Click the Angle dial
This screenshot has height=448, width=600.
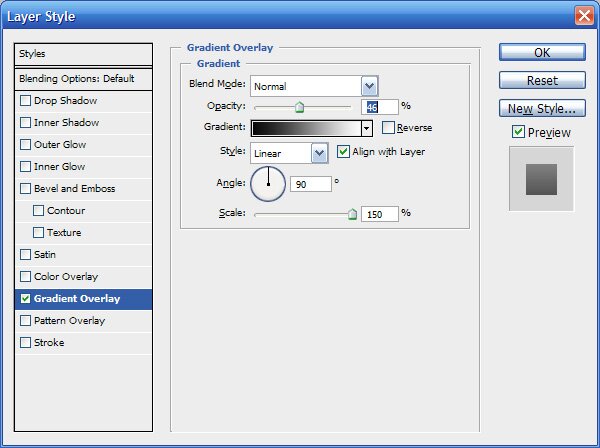click(268, 184)
